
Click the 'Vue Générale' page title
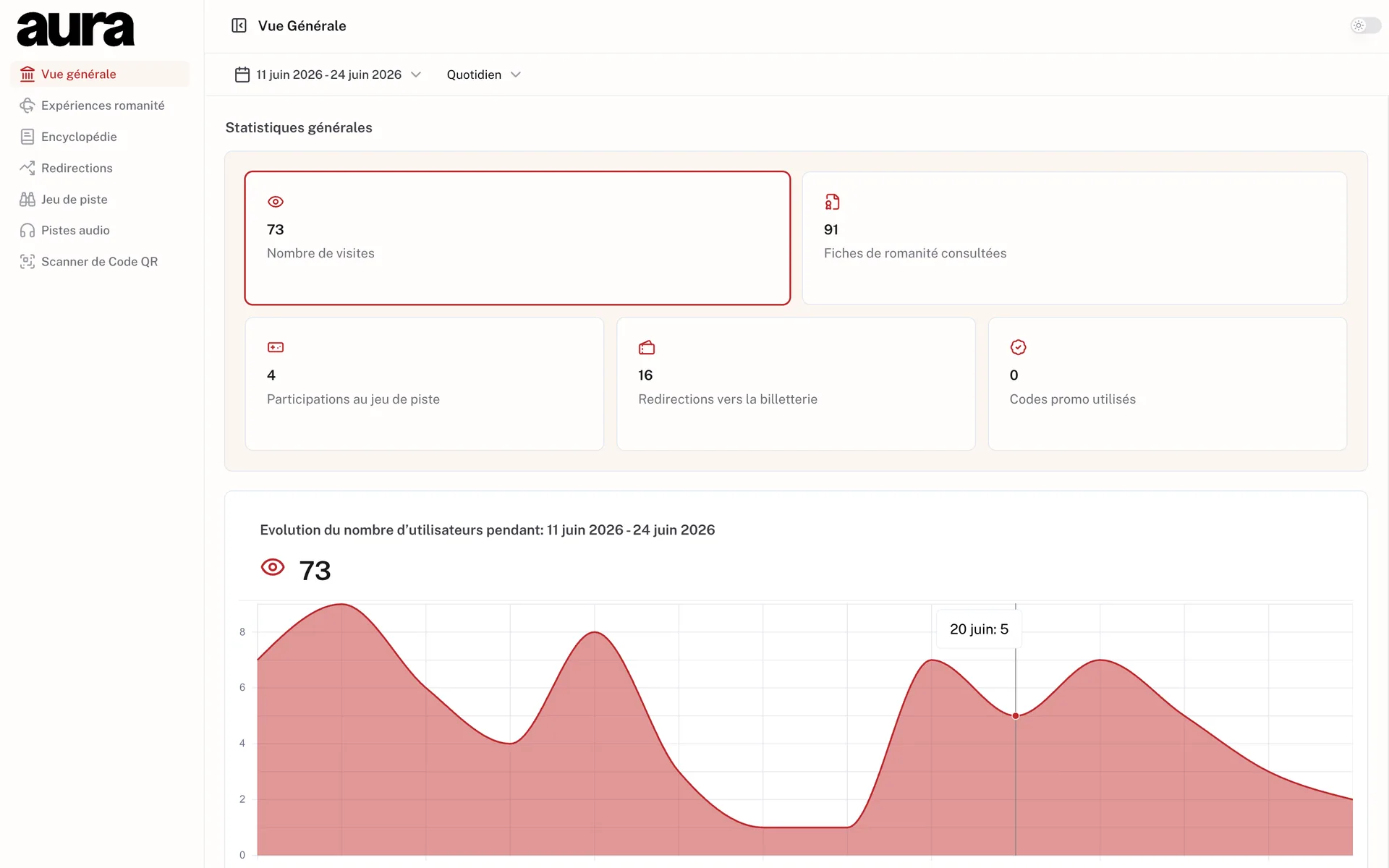tap(302, 26)
